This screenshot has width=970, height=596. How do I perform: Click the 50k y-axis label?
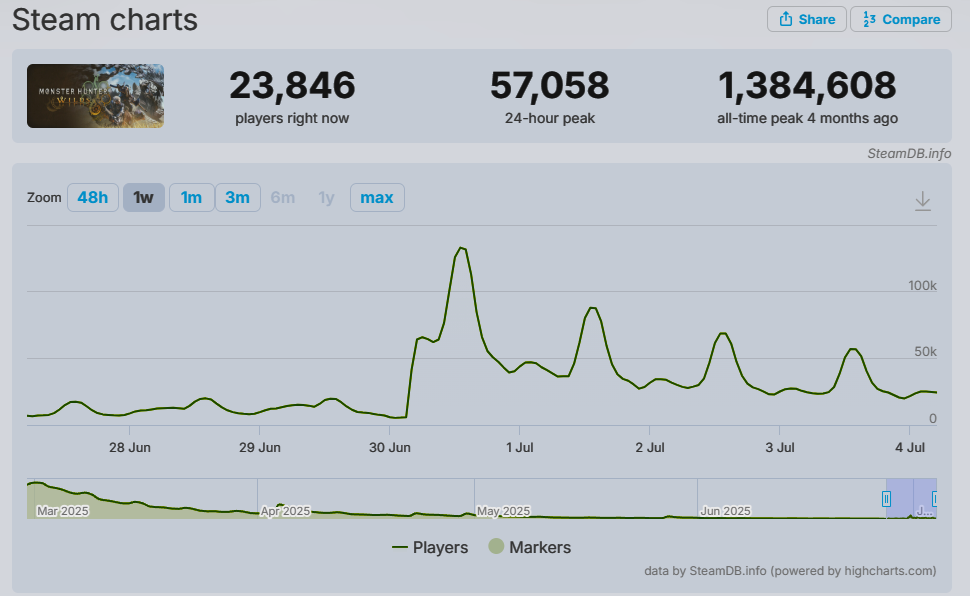click(x=925, y=352)
